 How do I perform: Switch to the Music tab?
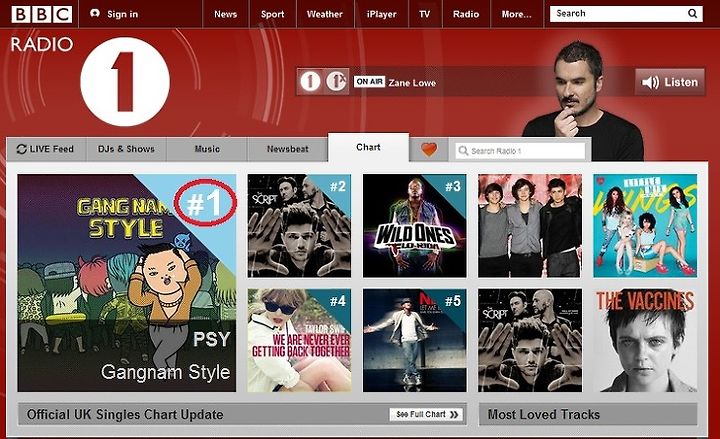207,149
